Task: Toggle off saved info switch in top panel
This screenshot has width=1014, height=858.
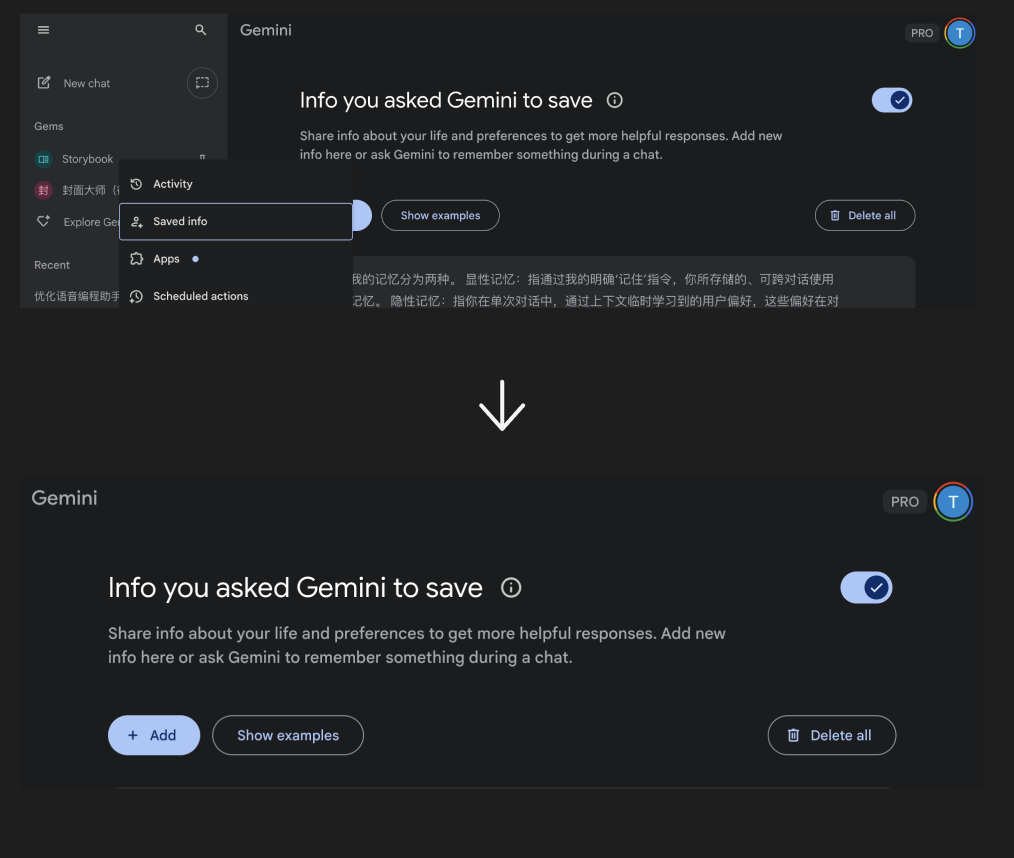Action: (892, 100)
